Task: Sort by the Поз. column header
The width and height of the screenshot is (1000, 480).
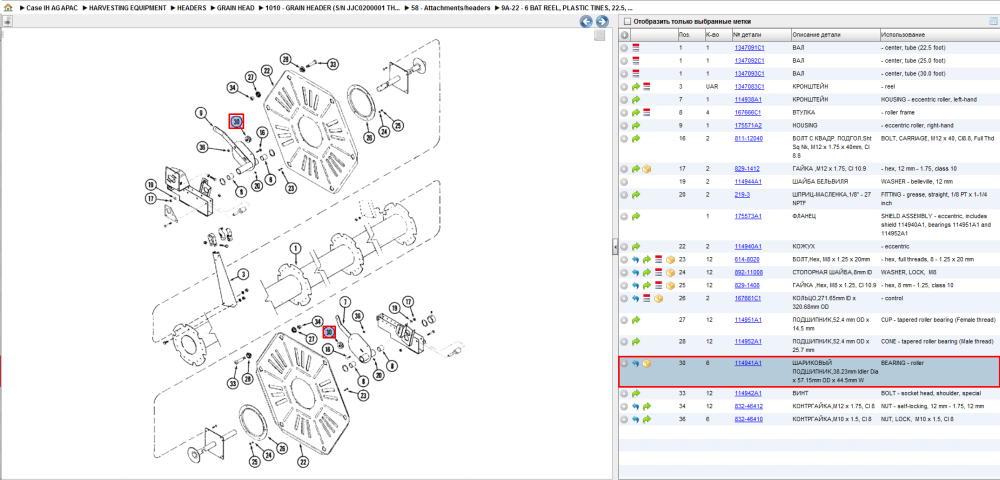Action: click(690, 34)
